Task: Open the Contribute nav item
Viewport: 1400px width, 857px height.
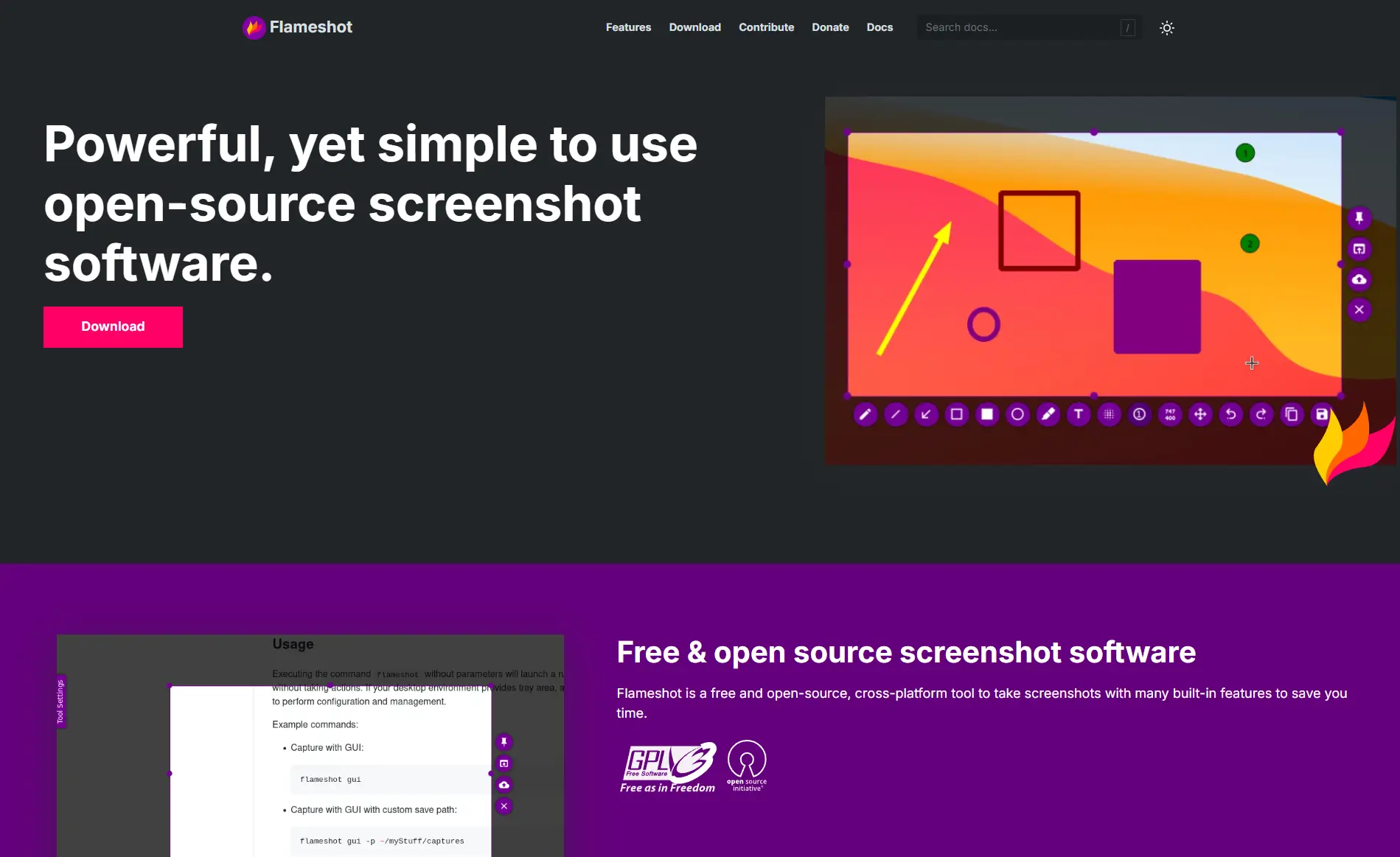Action: [766, 27]
